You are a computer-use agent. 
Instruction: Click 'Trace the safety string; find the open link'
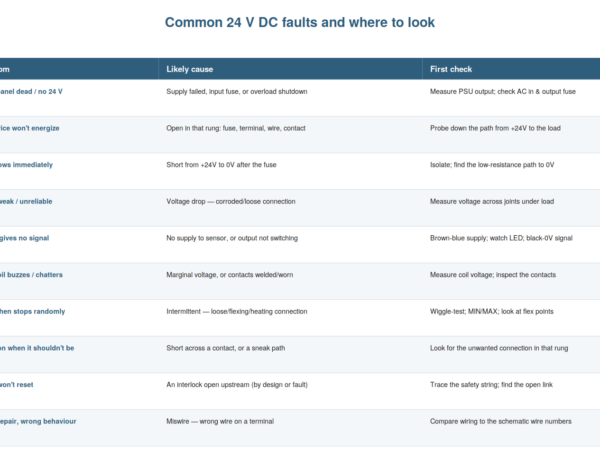point(491,385)
